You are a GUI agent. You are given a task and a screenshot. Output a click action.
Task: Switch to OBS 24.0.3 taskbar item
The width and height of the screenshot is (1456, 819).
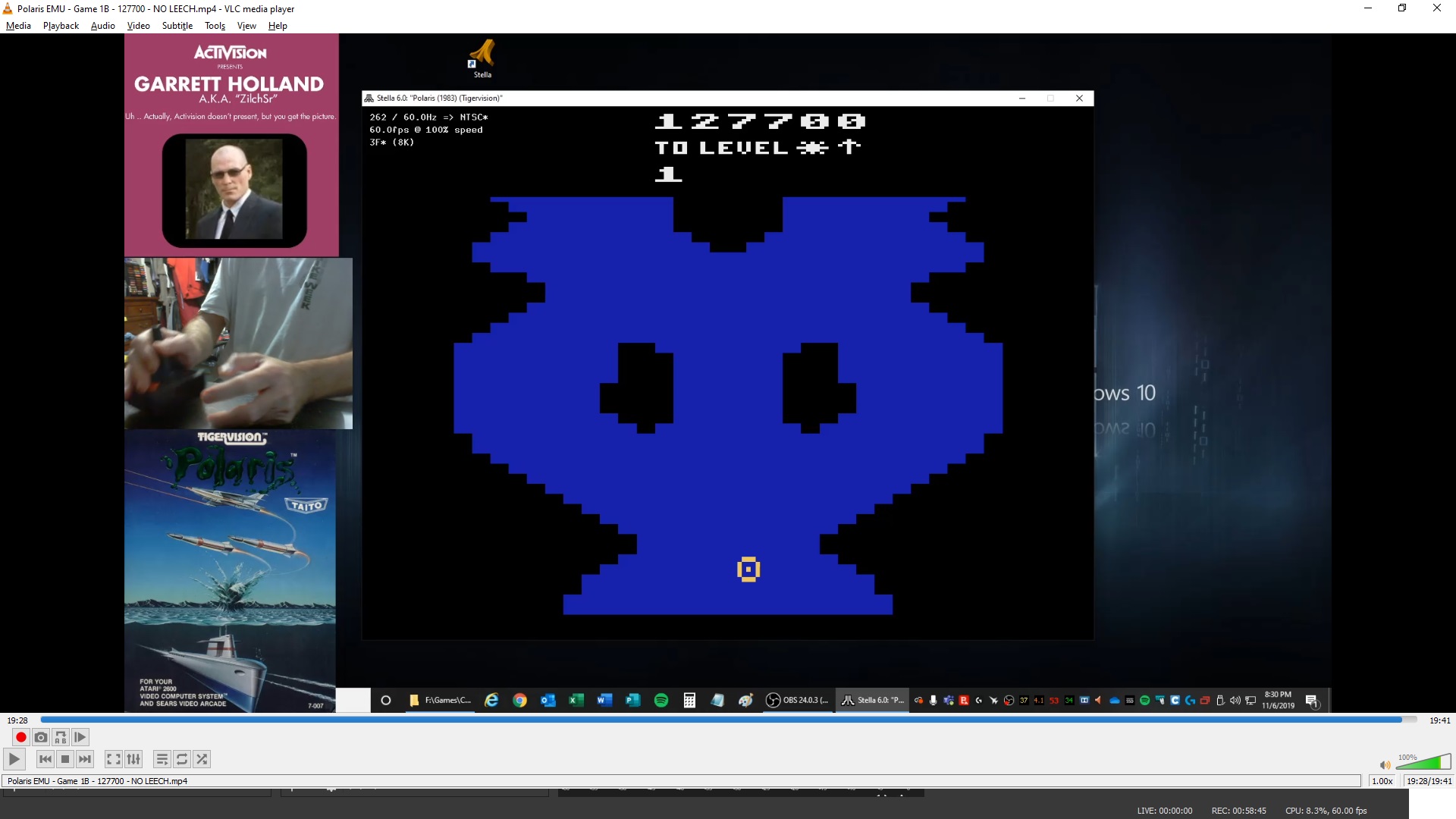click(x=798, y=700)
